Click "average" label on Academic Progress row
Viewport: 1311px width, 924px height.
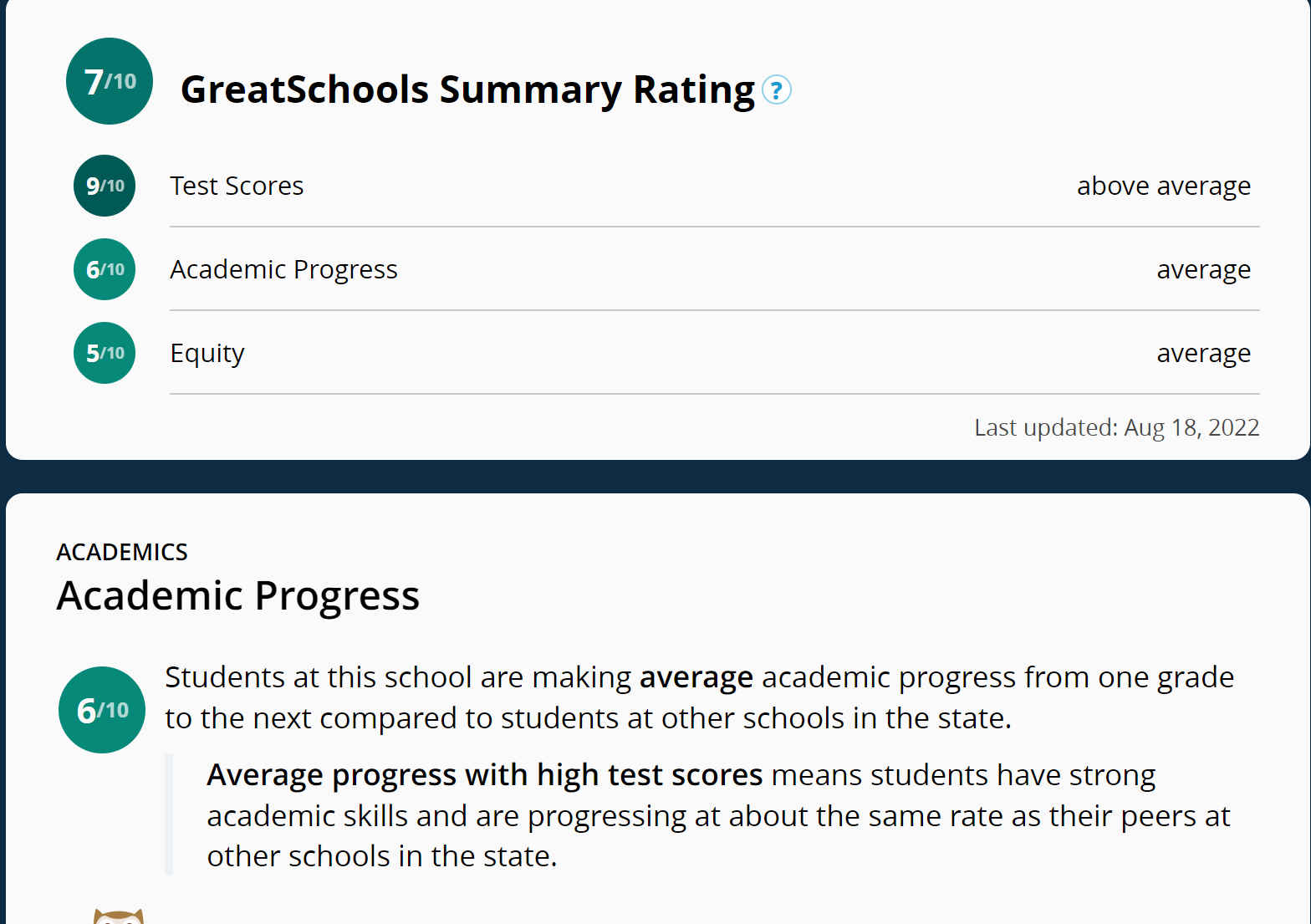[1203, 269]
